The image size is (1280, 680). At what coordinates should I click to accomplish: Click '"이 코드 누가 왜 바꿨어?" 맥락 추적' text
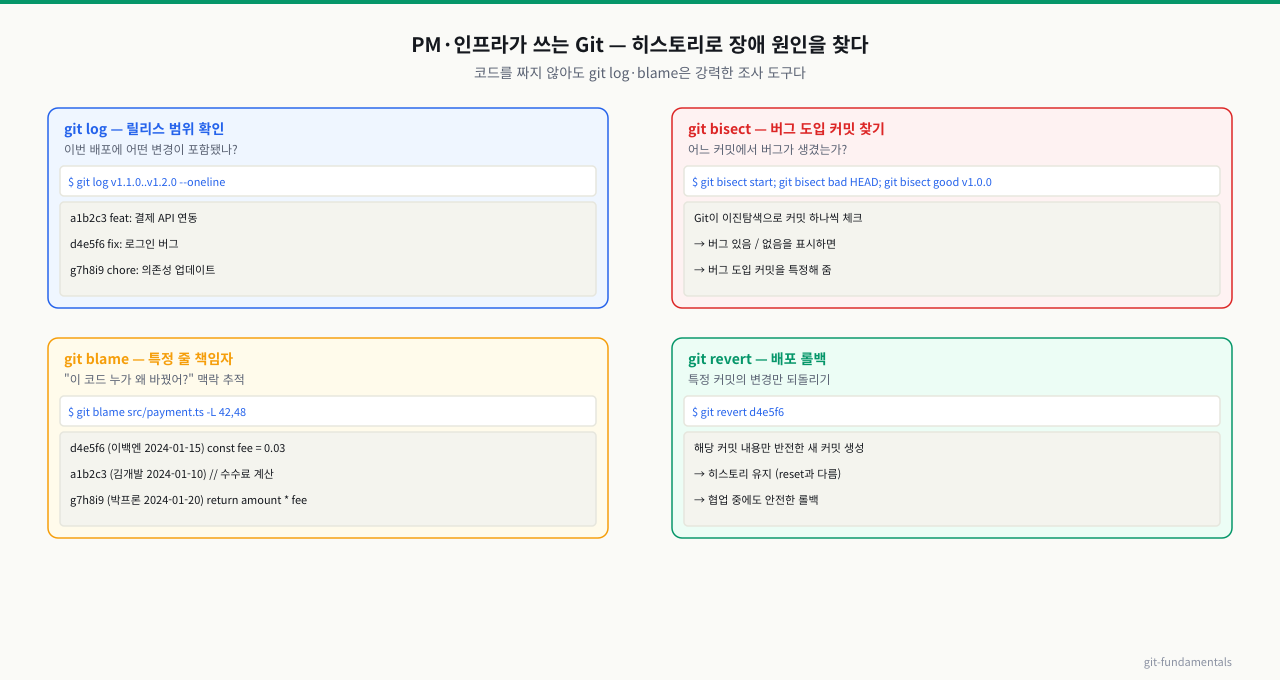tap(154, 380)
